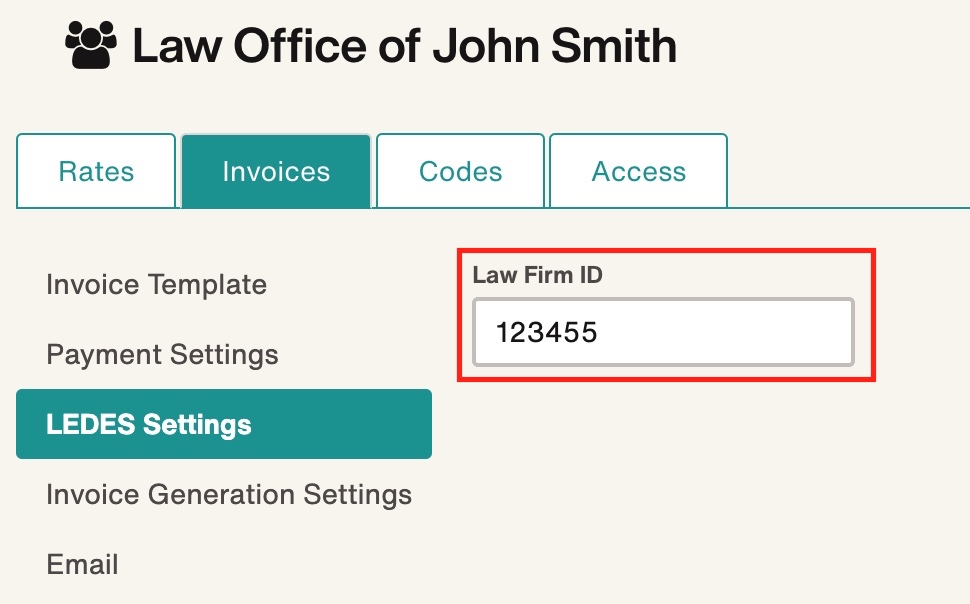Open Invoice Template settings
This screenshot has width=970, height=604.
coord(156,284)
